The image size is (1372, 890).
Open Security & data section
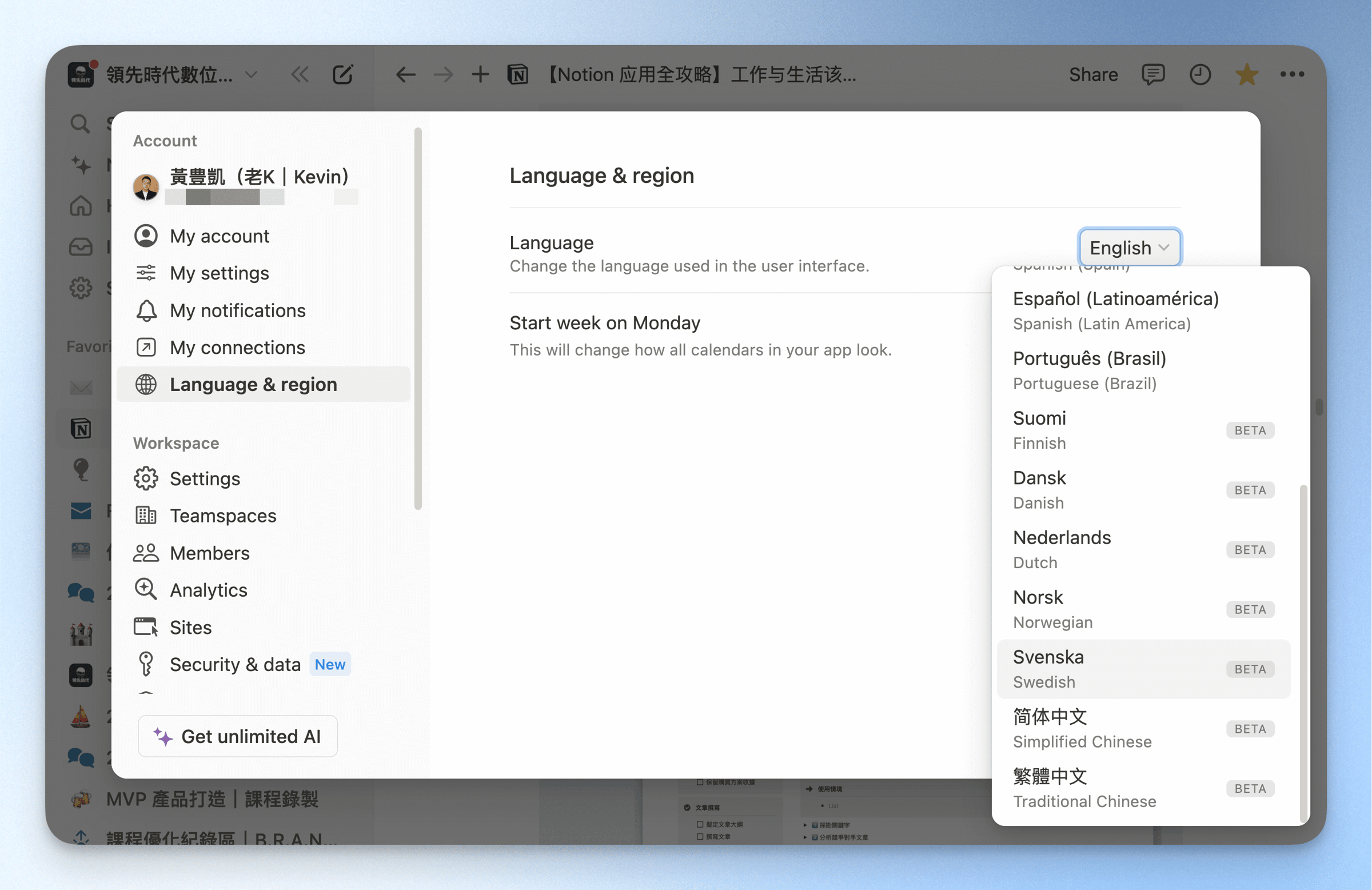(263, 664)
